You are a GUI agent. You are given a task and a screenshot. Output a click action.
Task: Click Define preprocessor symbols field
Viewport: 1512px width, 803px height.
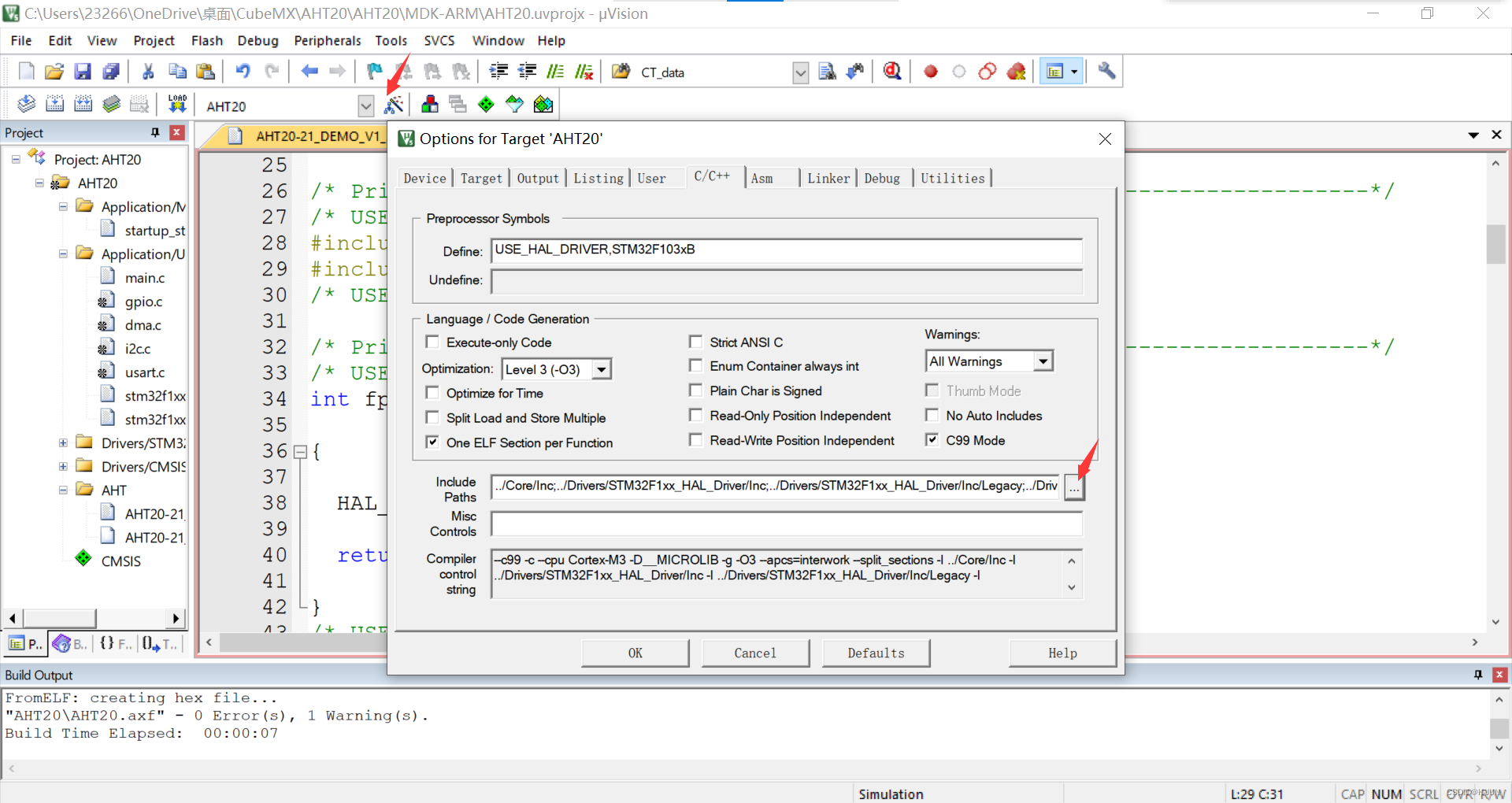pos(787,250)
